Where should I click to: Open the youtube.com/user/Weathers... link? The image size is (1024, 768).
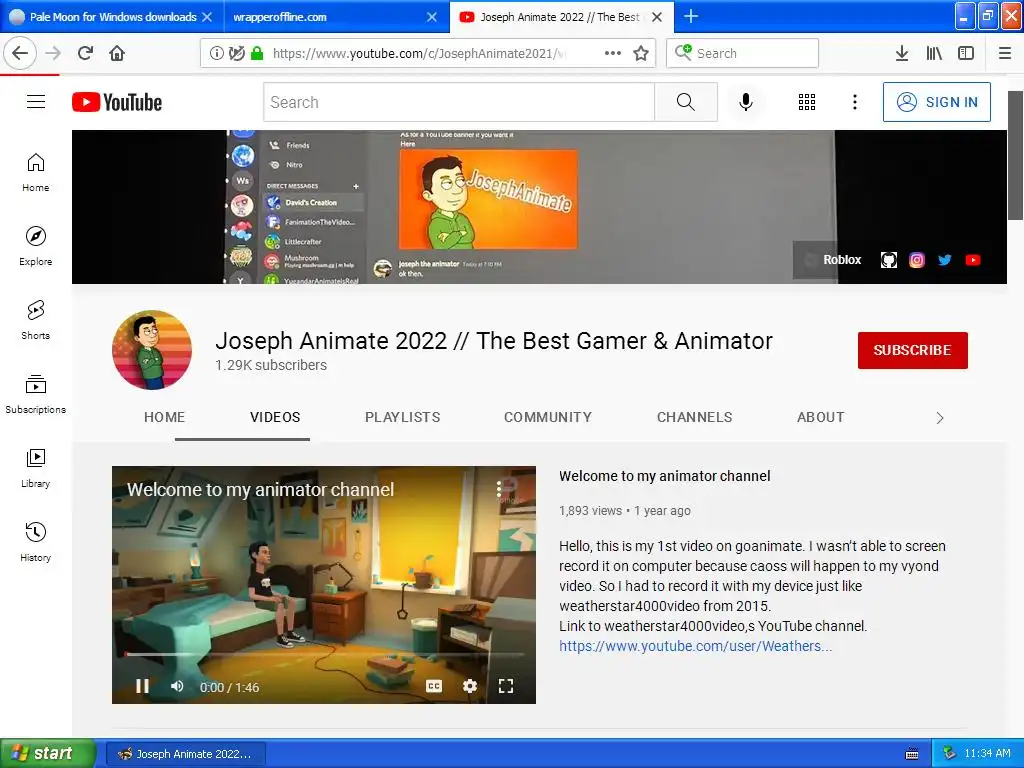(696, 646)
